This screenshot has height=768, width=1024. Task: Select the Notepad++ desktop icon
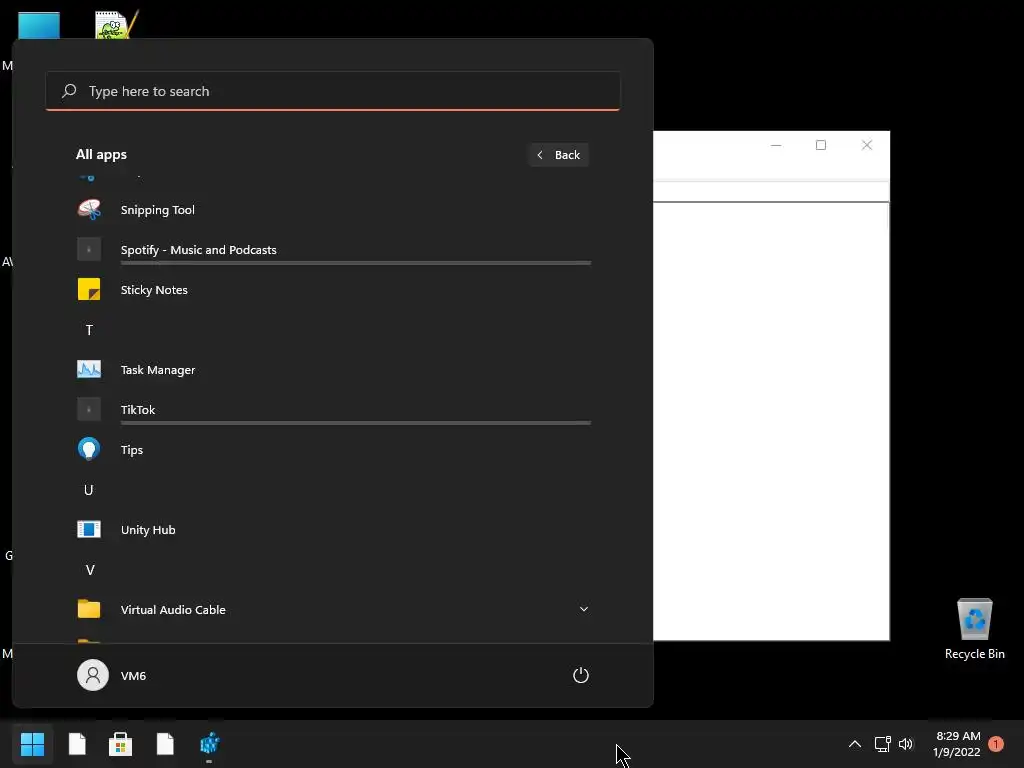[x=116, y=25]
